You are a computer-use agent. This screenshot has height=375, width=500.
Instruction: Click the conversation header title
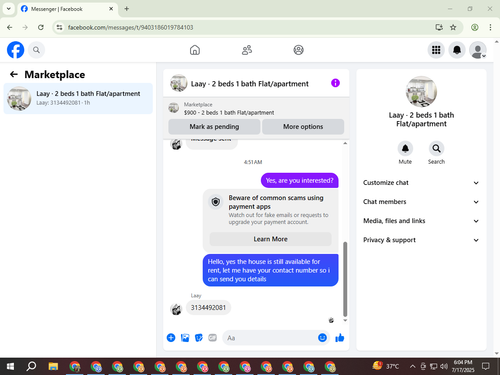(250, 84)
